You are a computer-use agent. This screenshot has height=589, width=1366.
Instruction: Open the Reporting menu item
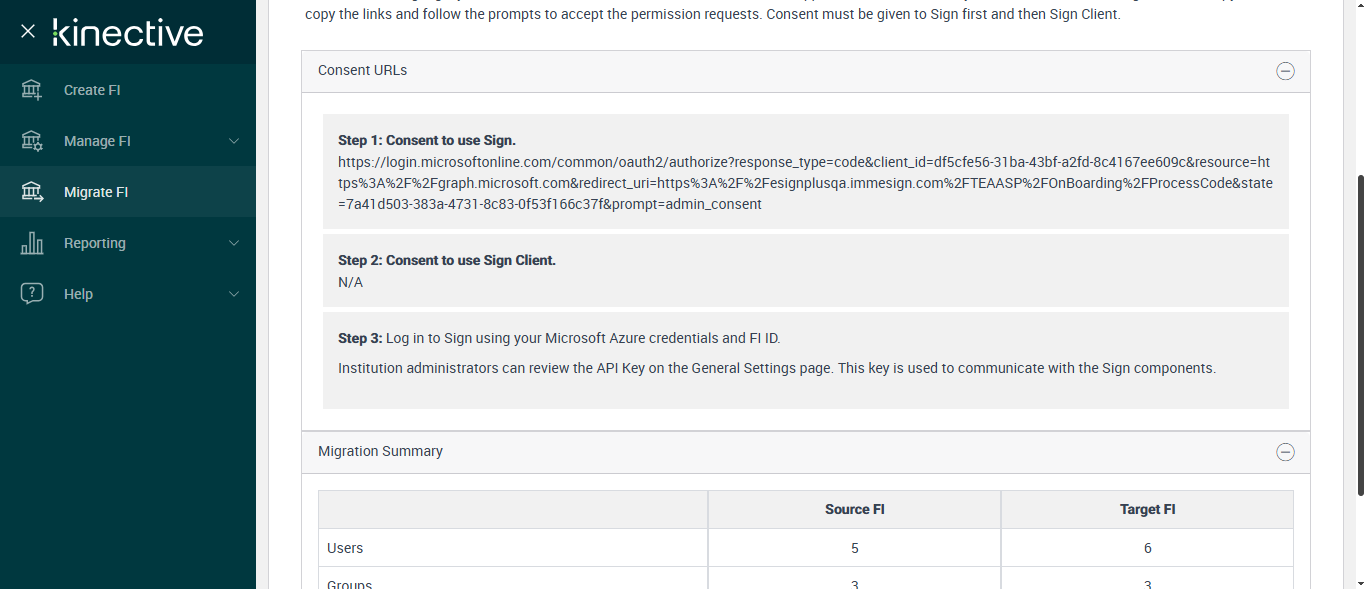click(x=95, y=243)
